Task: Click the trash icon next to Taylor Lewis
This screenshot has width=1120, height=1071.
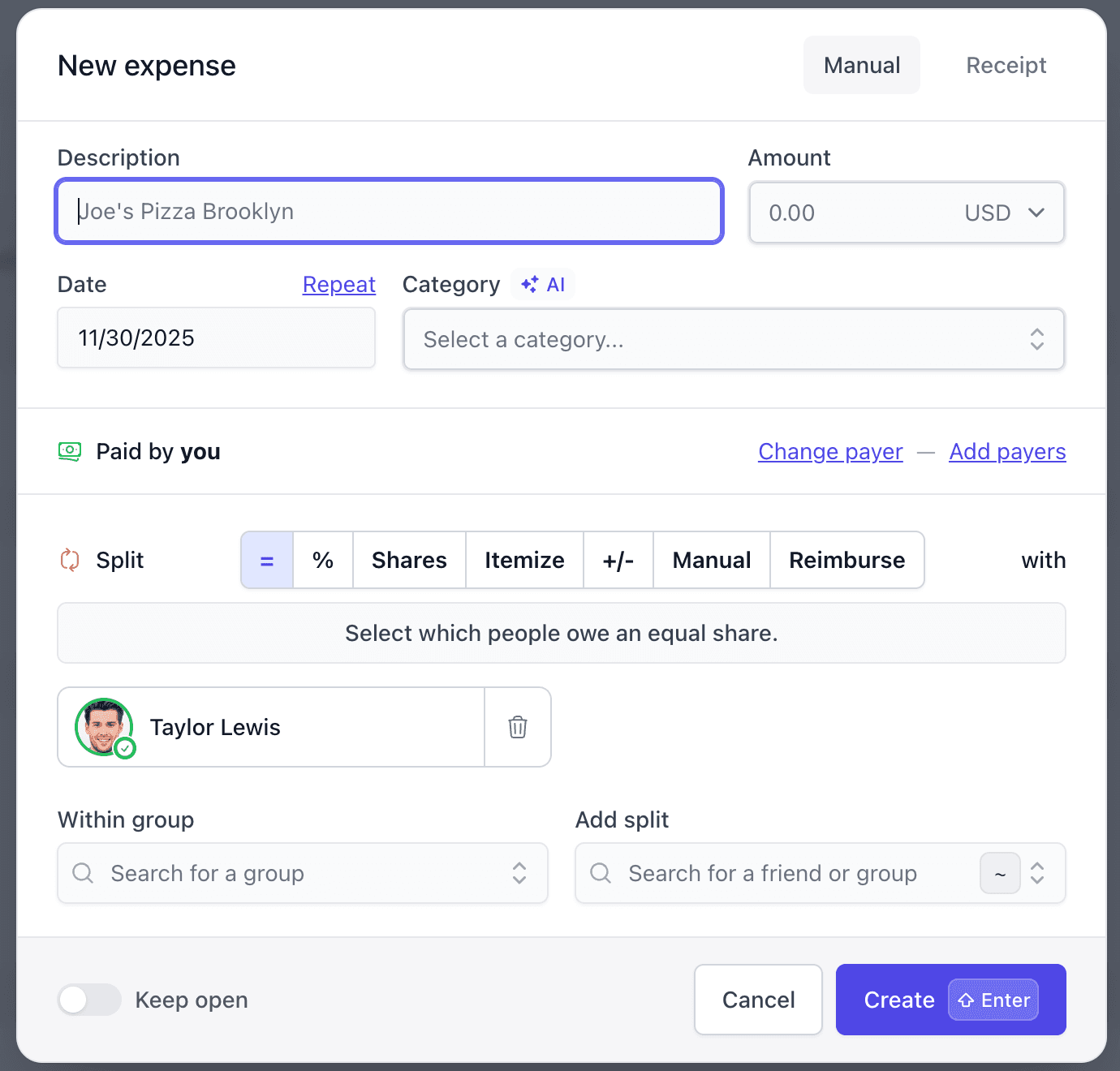Action: [517, 727]
